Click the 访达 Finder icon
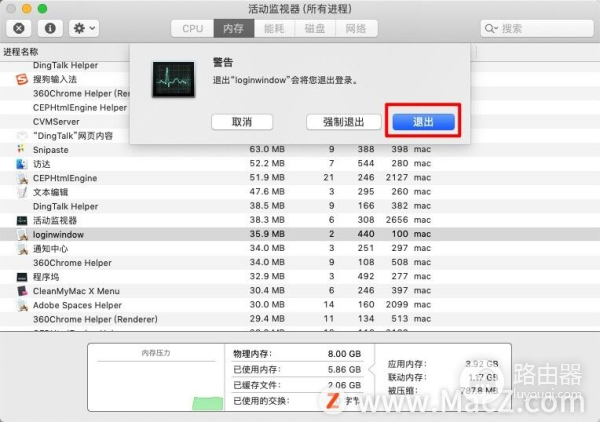This screenshot has width=600, height=422. (x=21, y=164)
